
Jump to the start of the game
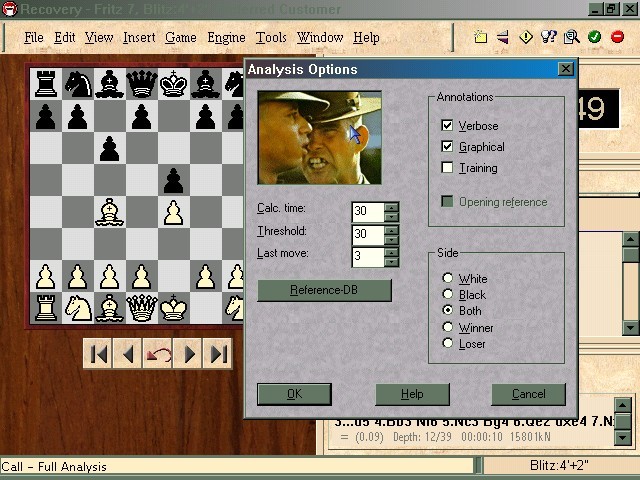tap(98, 354)
